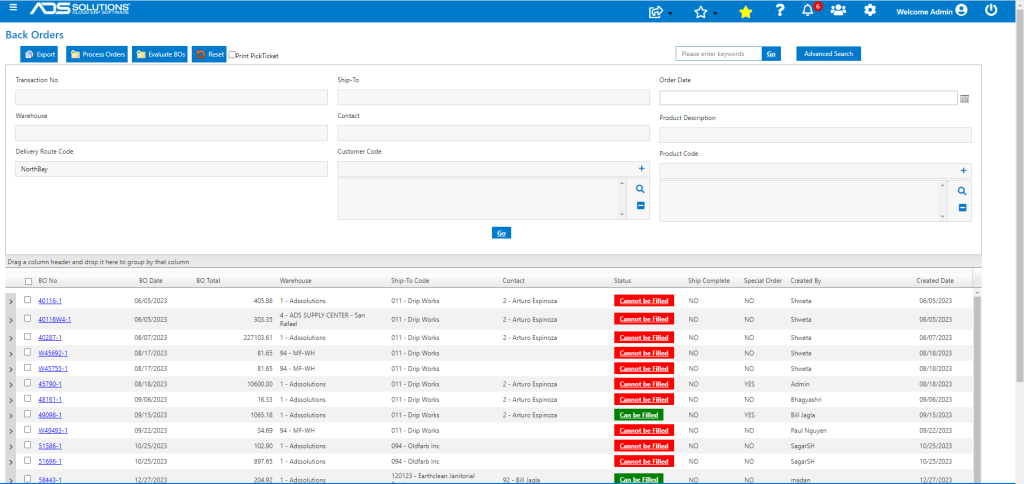Toggle the Print PickTicket checkbox
Viewport: 1024px width, 484px height.
pos(232,55)
